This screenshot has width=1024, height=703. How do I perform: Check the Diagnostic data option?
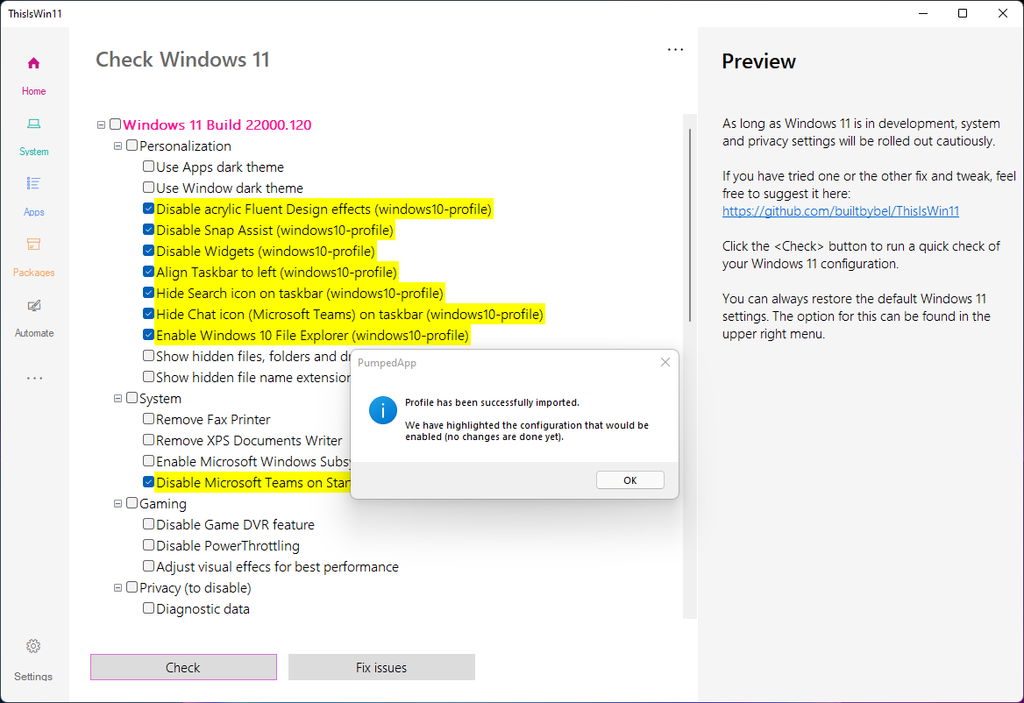(x=148, y=608)
